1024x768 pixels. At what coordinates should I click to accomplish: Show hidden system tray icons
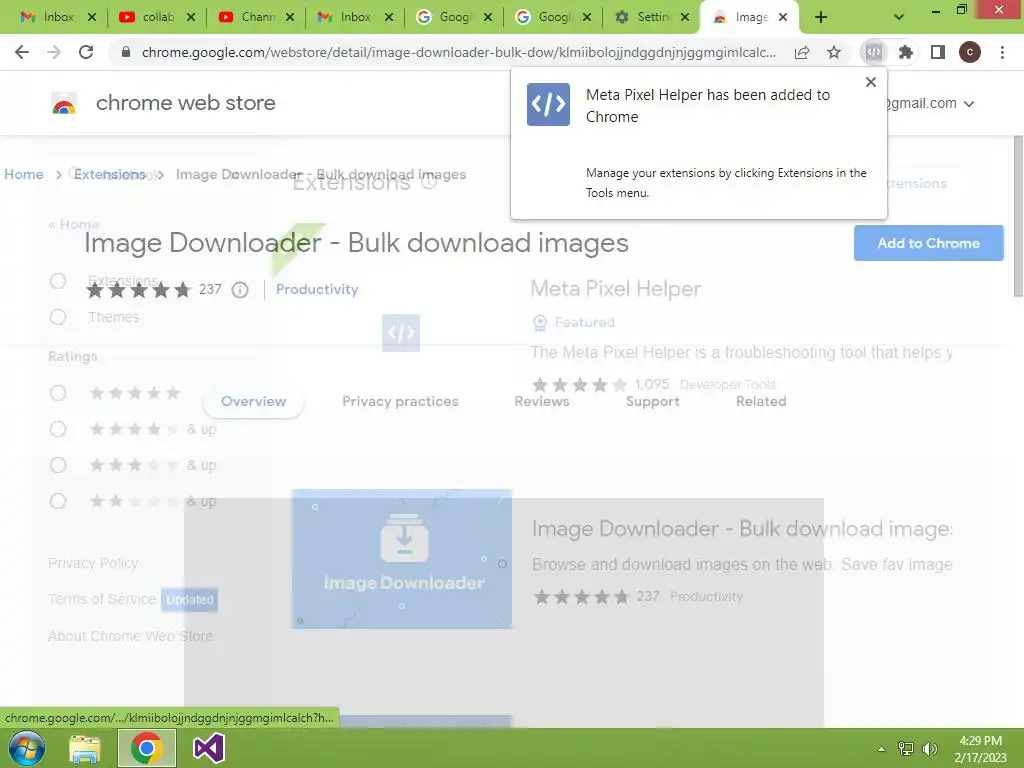tap(881, 749)
